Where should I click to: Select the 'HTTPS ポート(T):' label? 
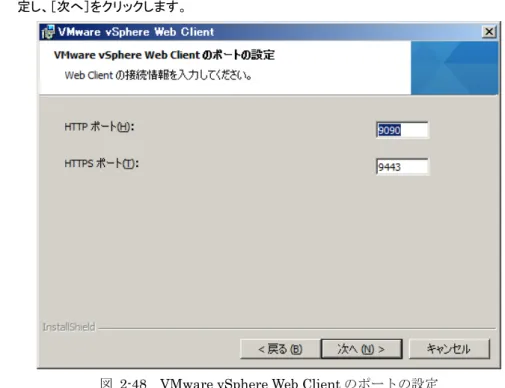point(101,164)
